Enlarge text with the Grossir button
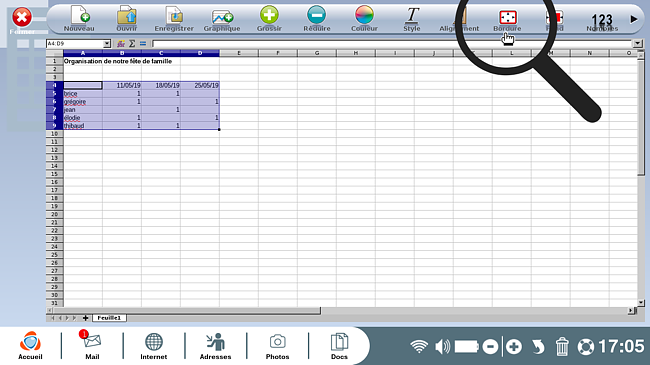This screenshot has width=650, height=365. 269,19
